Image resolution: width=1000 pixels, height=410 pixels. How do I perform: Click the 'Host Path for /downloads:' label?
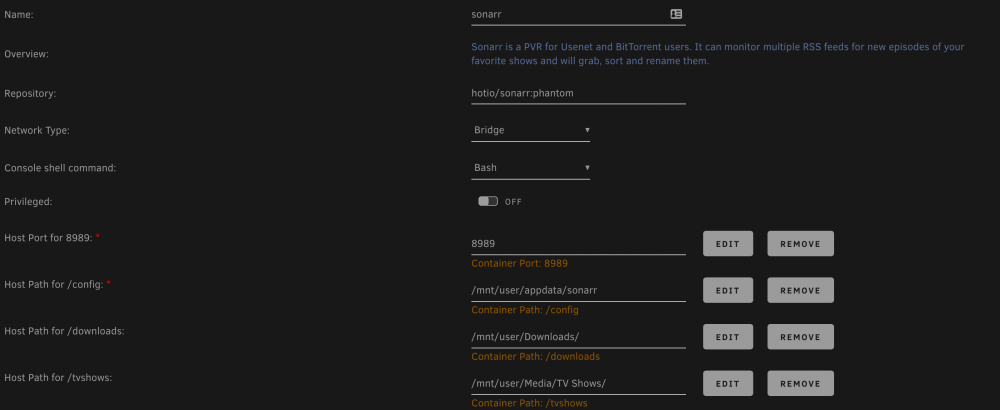(64, 331)
